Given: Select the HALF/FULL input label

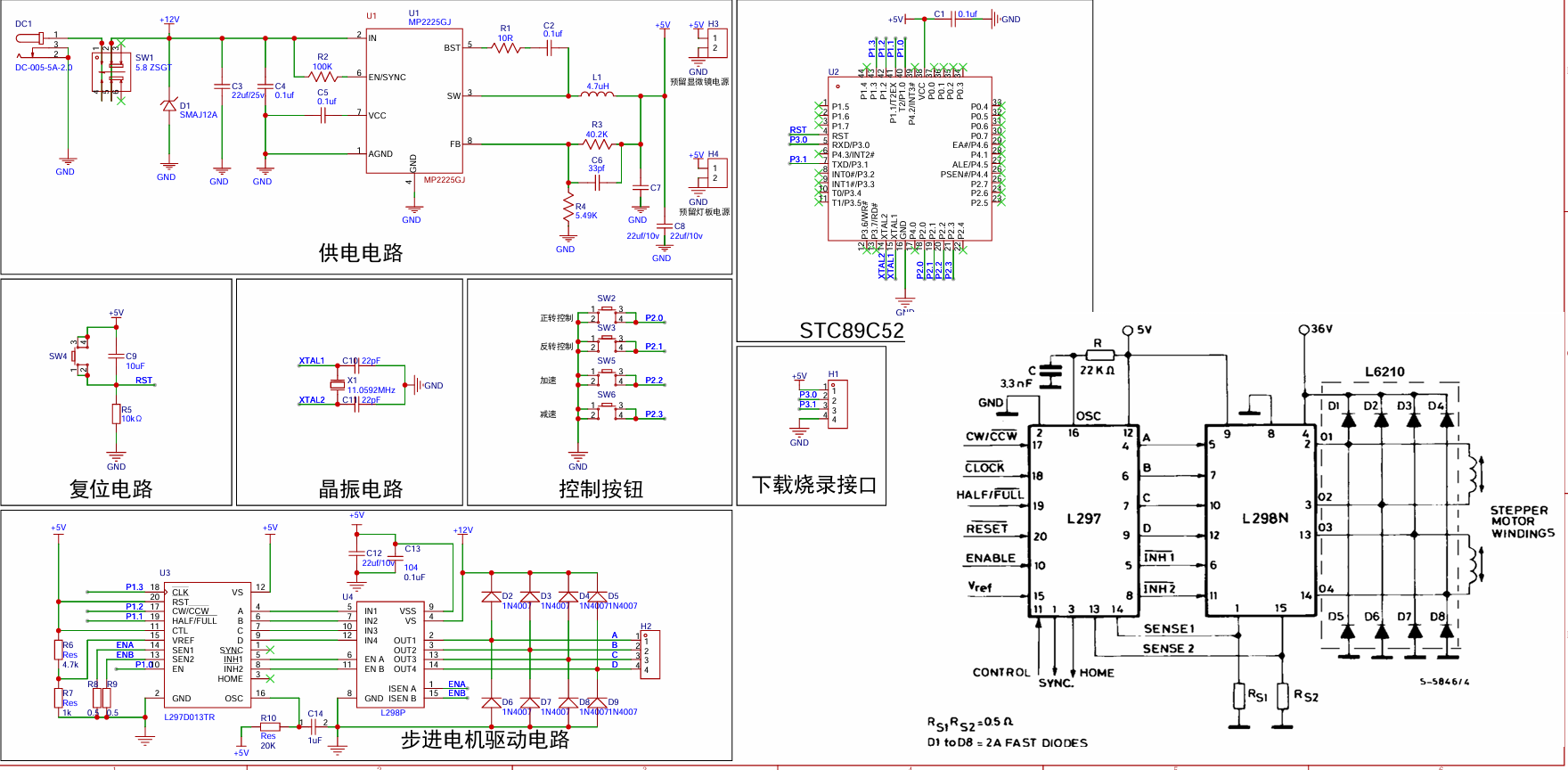Looking at the screenshot, I should [x=990, y=495].
